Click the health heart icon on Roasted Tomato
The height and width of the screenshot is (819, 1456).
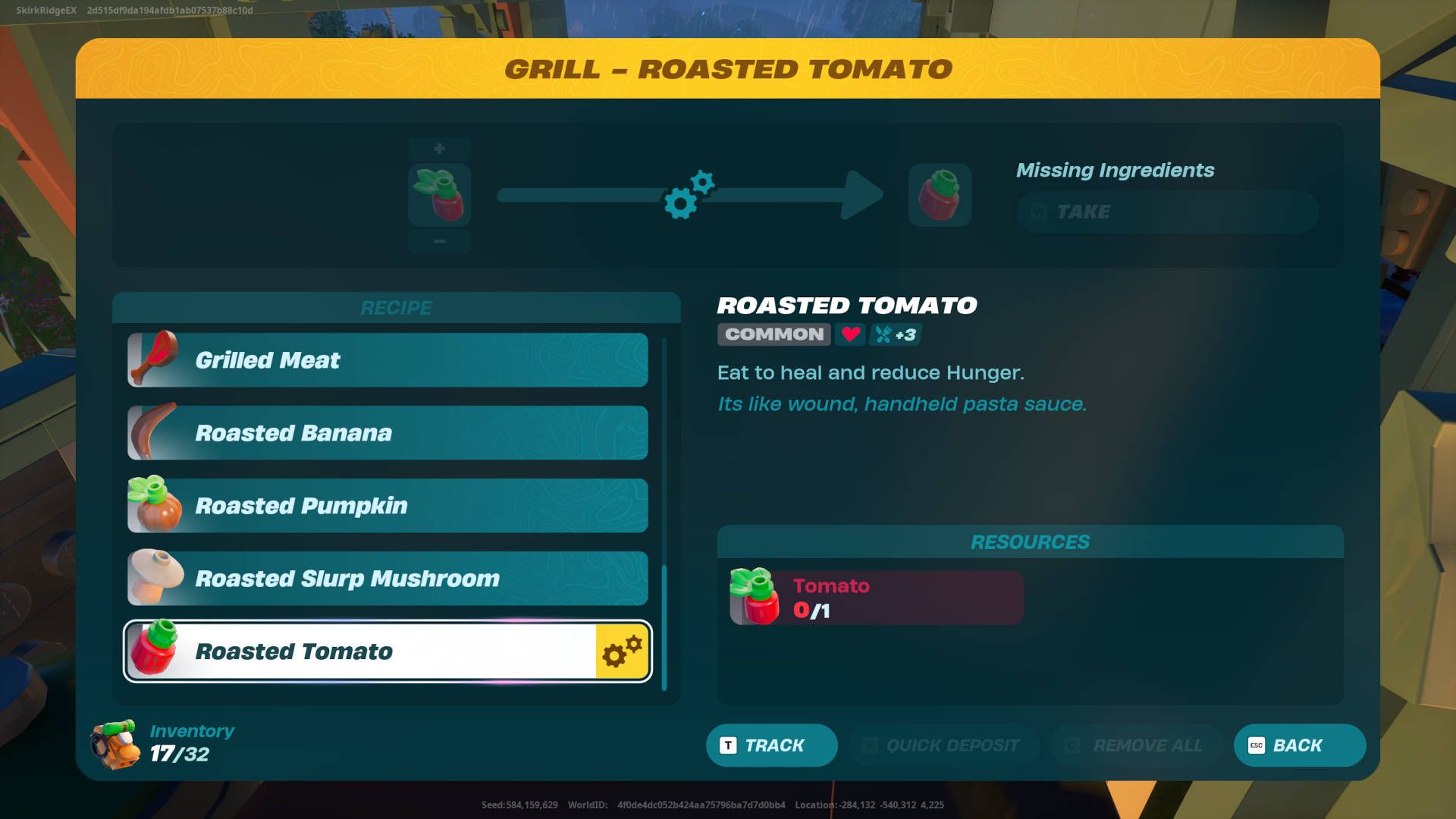click(849, 334)
